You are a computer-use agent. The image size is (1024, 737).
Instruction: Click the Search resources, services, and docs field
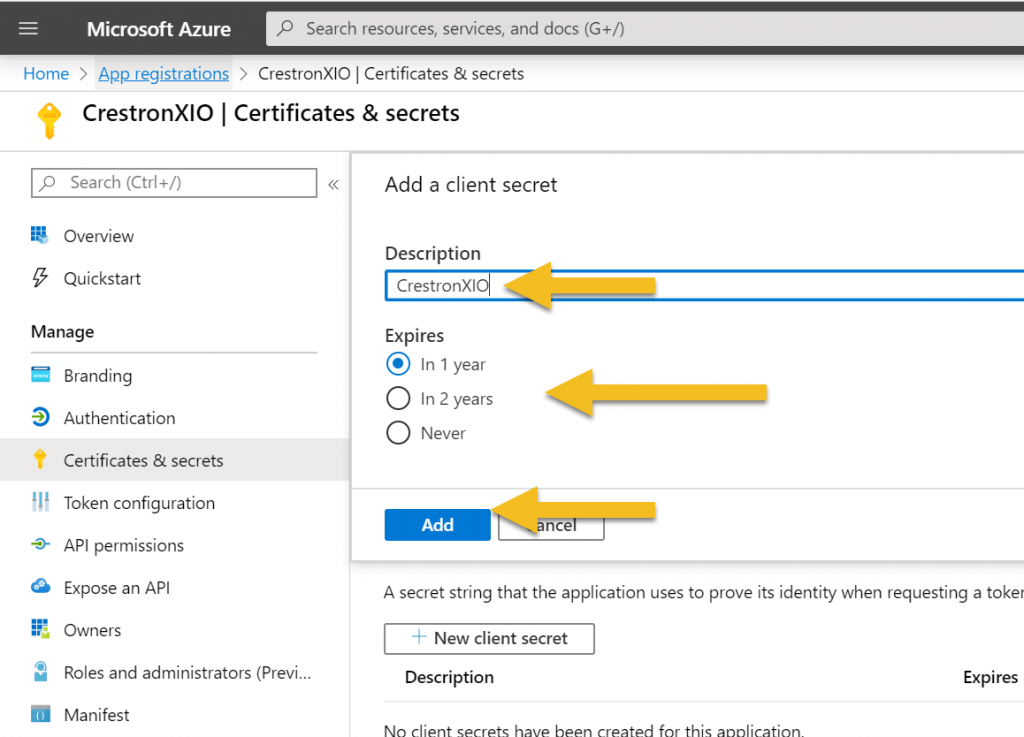coord(645,28)
